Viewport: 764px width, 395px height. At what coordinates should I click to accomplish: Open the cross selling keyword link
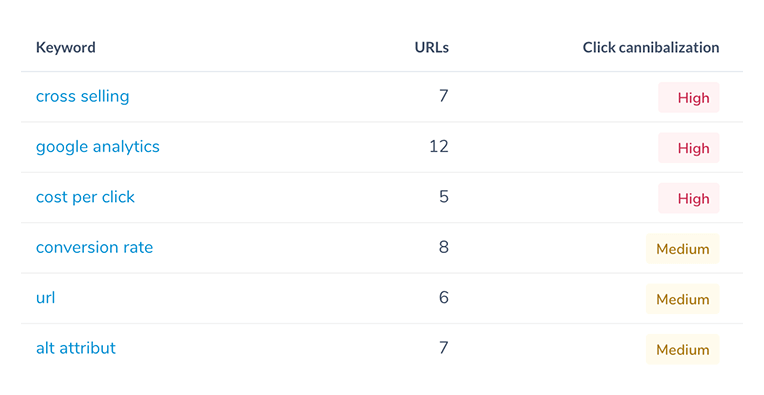[x=82, y=96]
